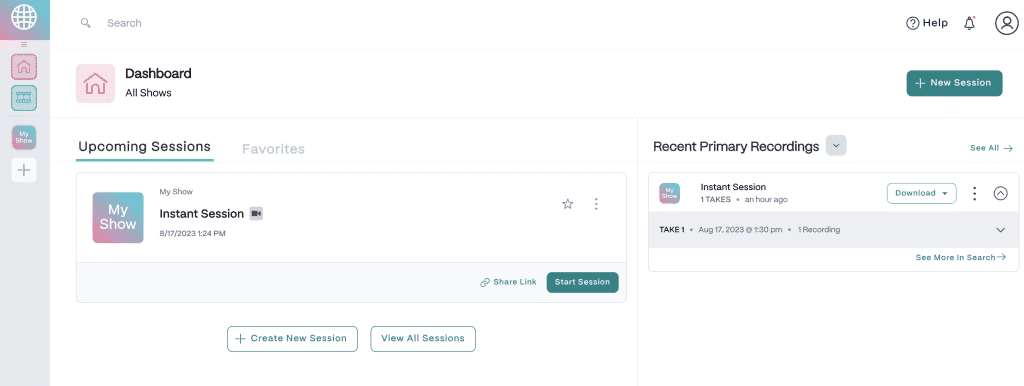Favorite the Instant Session with star
1024x386 pixels.
[x=568, y=204]
